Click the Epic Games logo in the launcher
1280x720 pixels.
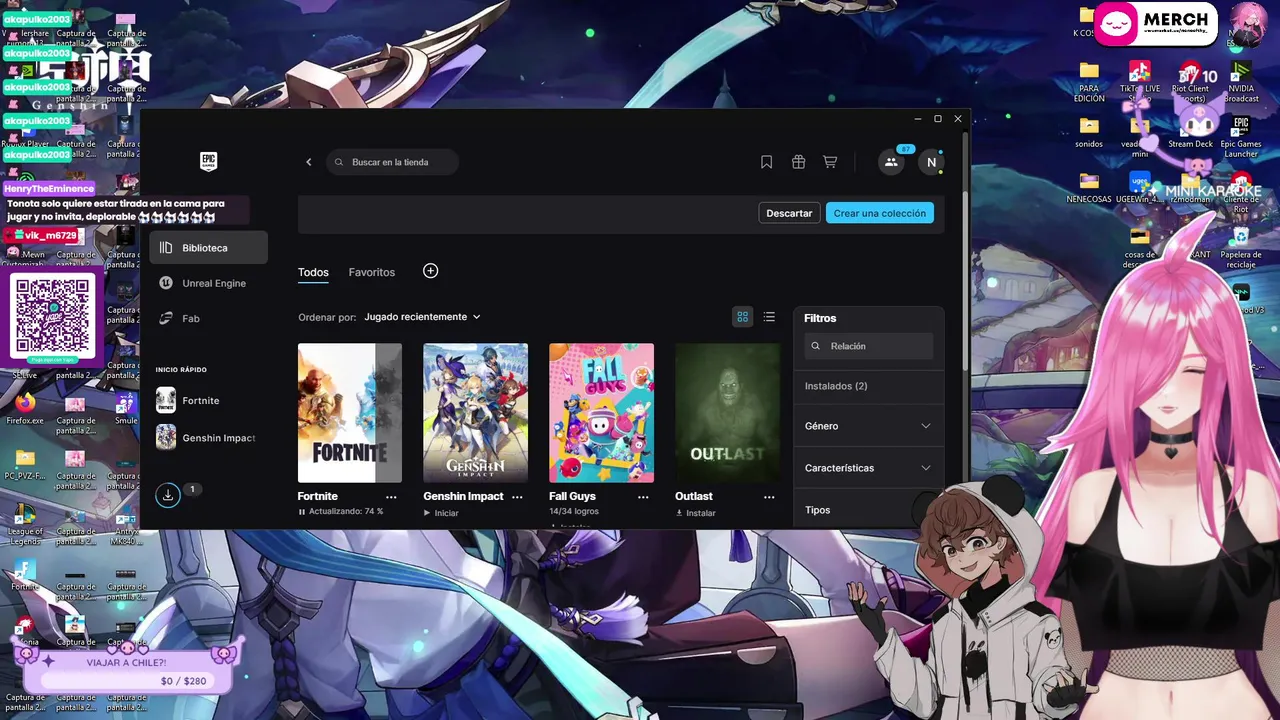tap(208, 162)
